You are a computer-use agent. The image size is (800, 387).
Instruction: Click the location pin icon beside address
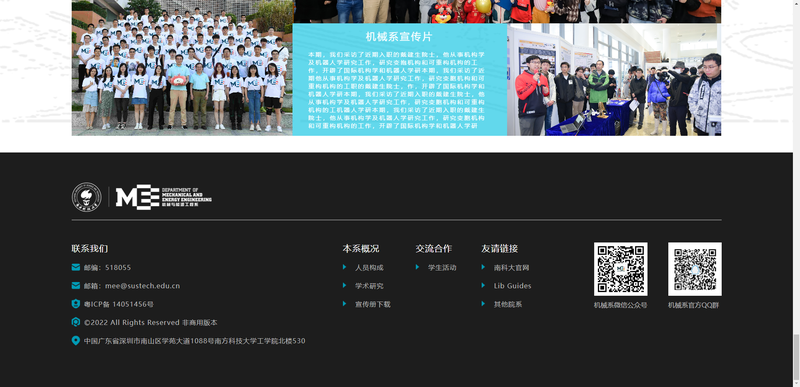tap(76, 341)
